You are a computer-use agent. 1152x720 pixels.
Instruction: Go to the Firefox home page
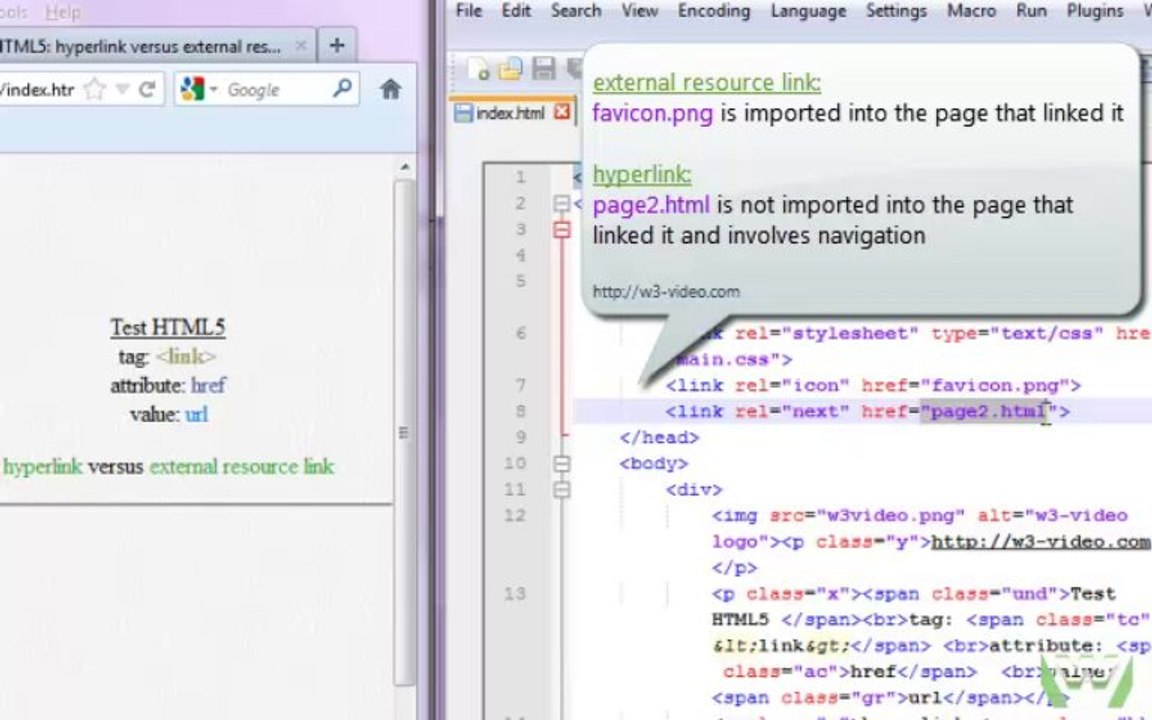(390, 89)
